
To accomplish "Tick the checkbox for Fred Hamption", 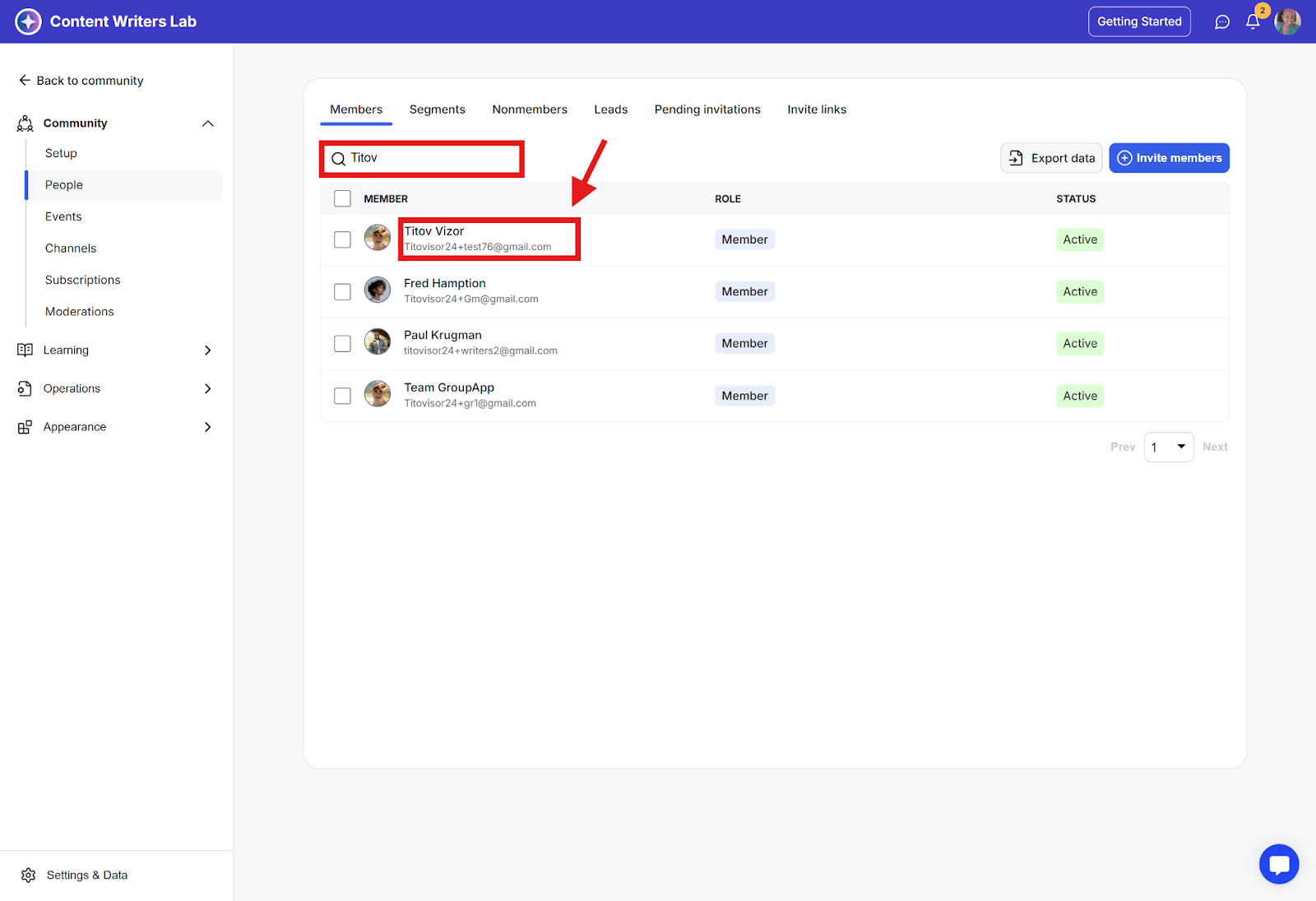I will click(342, 292).
